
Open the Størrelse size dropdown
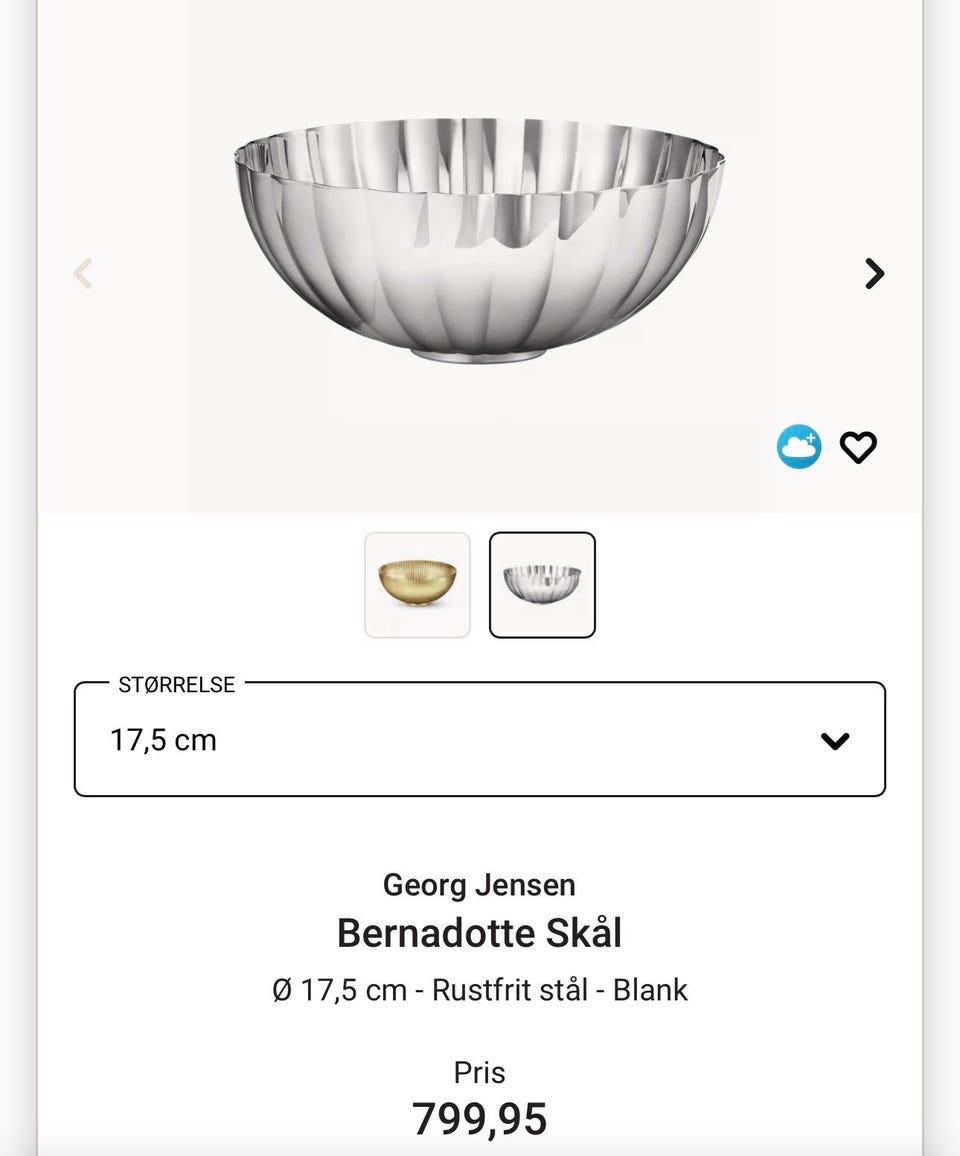tap(479, 740)
